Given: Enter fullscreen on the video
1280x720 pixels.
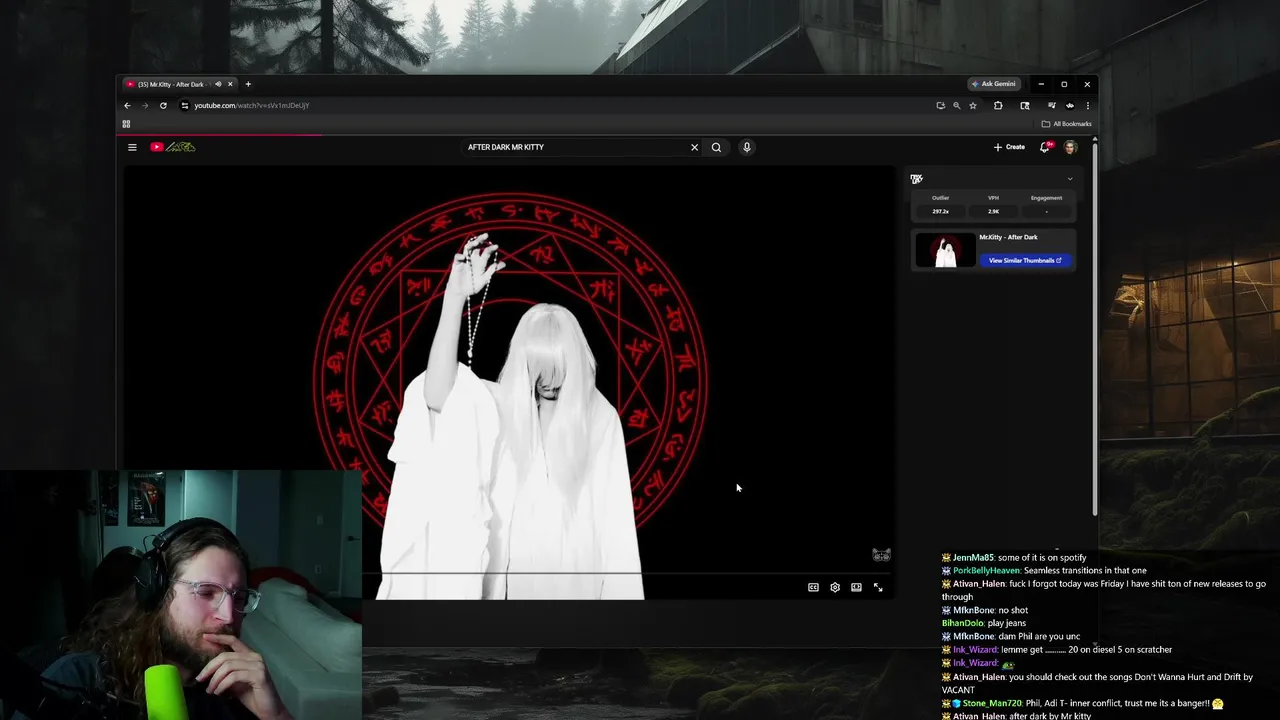Looking at the screenshot, I should [878, 587].
